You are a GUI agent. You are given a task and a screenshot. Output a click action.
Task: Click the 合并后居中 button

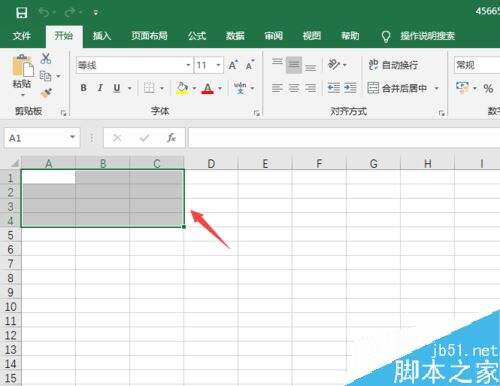(397, 88)
